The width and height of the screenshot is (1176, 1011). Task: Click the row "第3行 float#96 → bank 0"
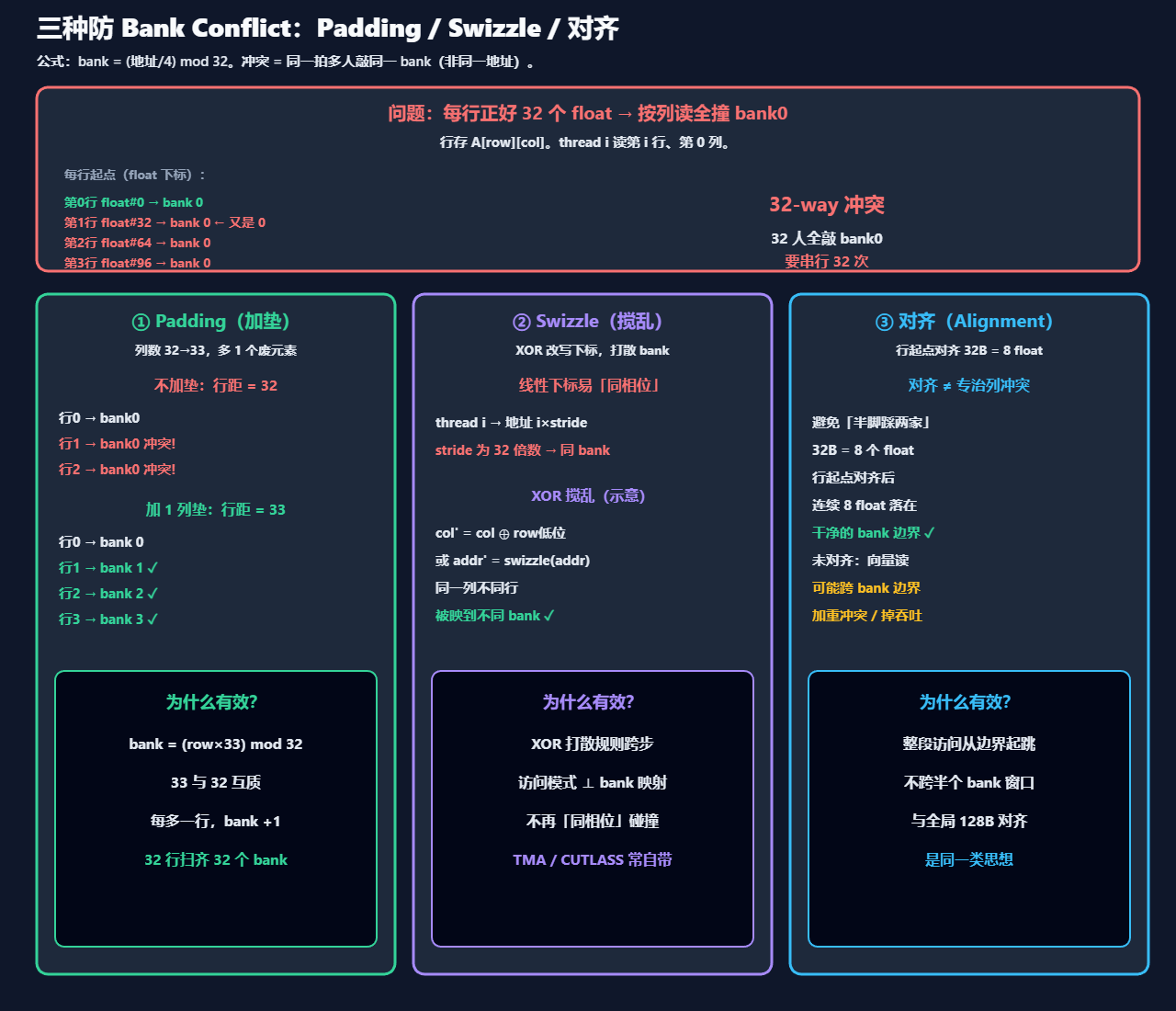[138, 263]
